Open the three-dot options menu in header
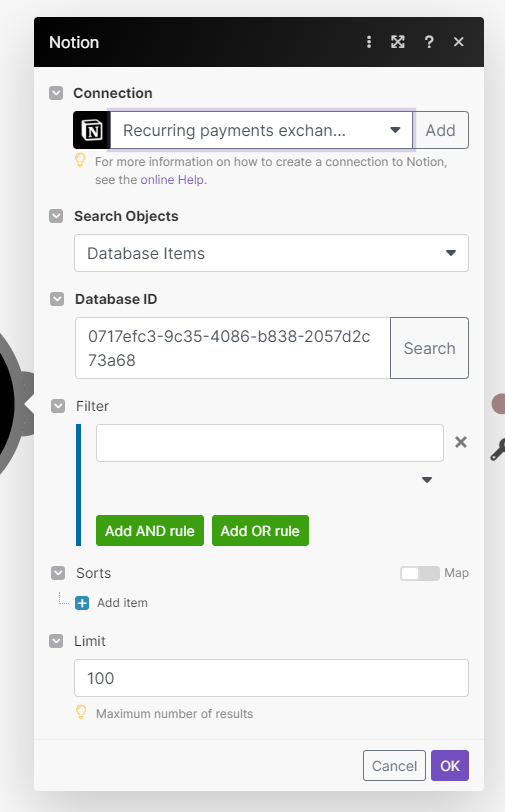The image size is (505, 812). tap(369, 42)
